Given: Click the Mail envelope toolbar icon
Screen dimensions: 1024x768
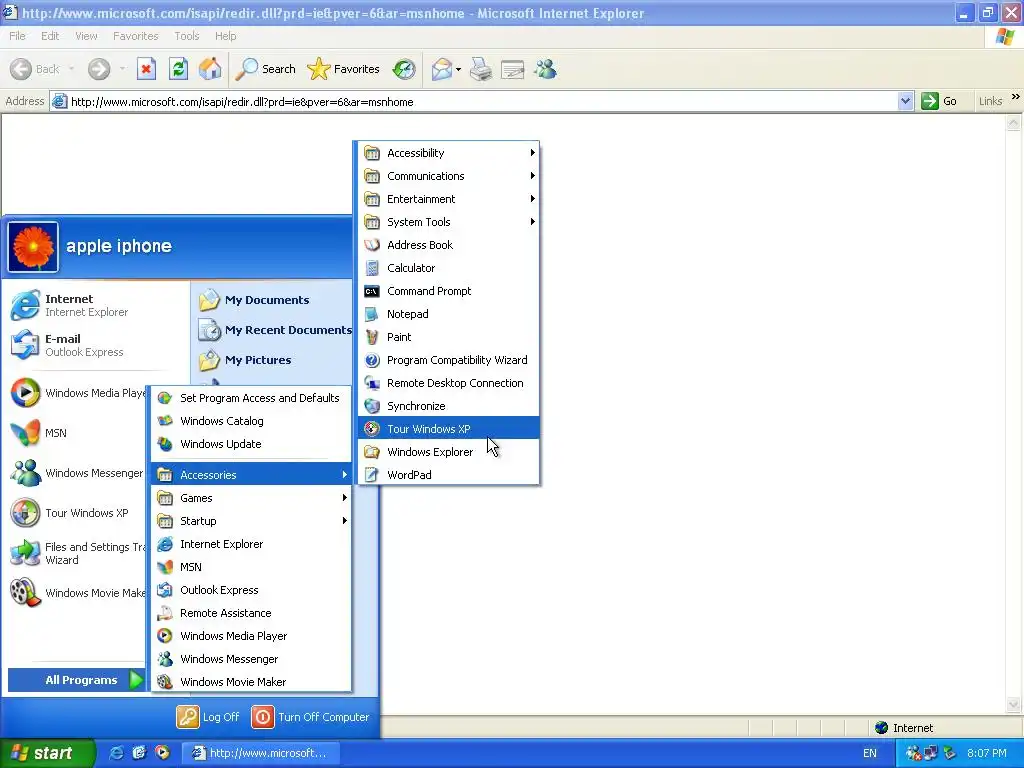Looking at the screenshot, I should (441, 69).
